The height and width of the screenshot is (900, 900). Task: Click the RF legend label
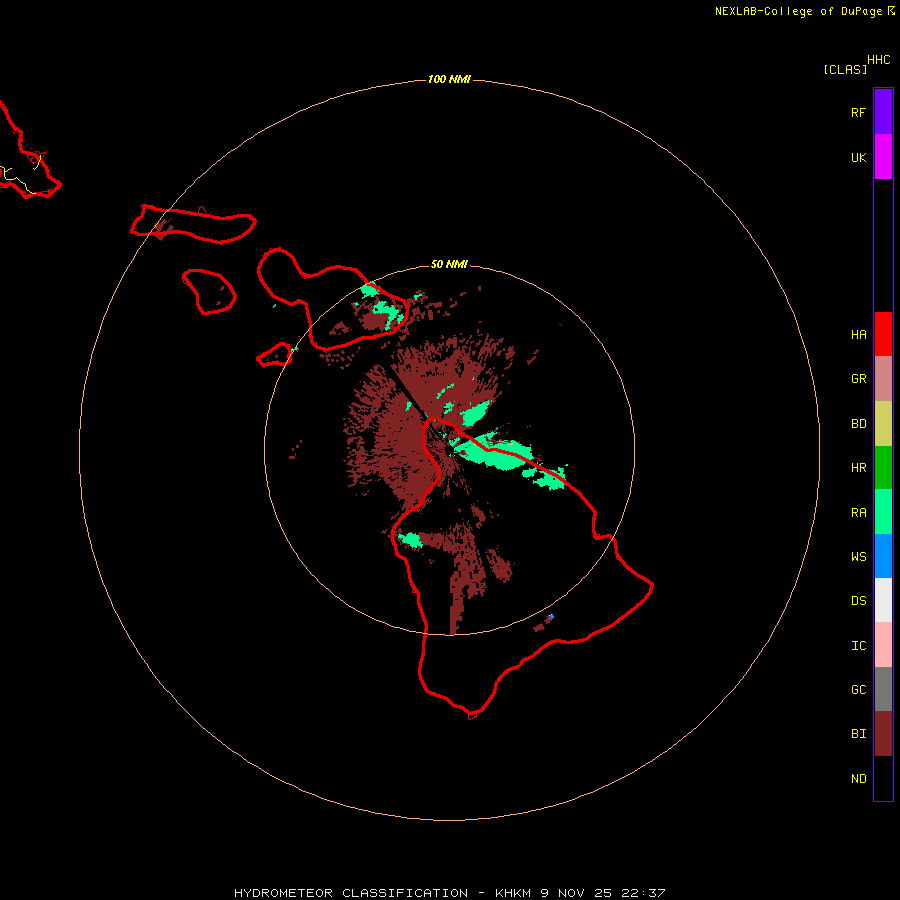click(858, 113)
